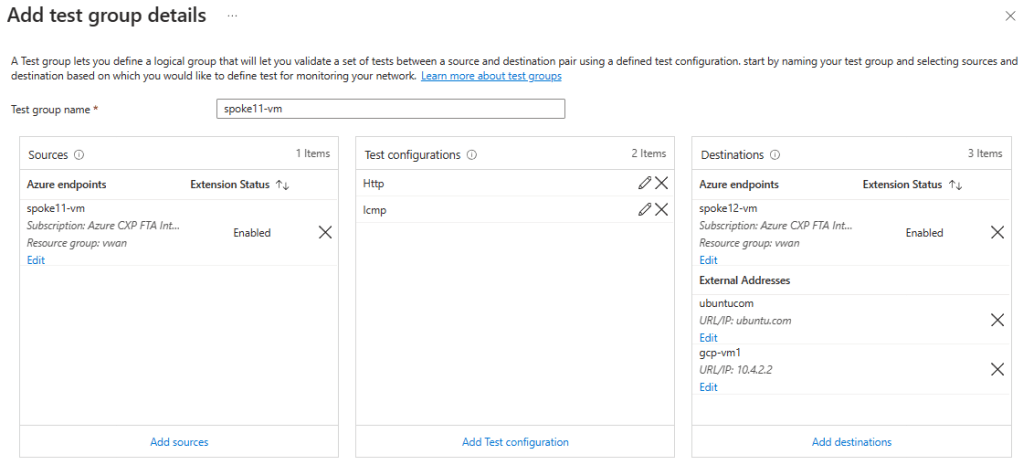Screen dimensions: 1023x465
Task: Remove the Http test configuration
Action: click(661, 184)
